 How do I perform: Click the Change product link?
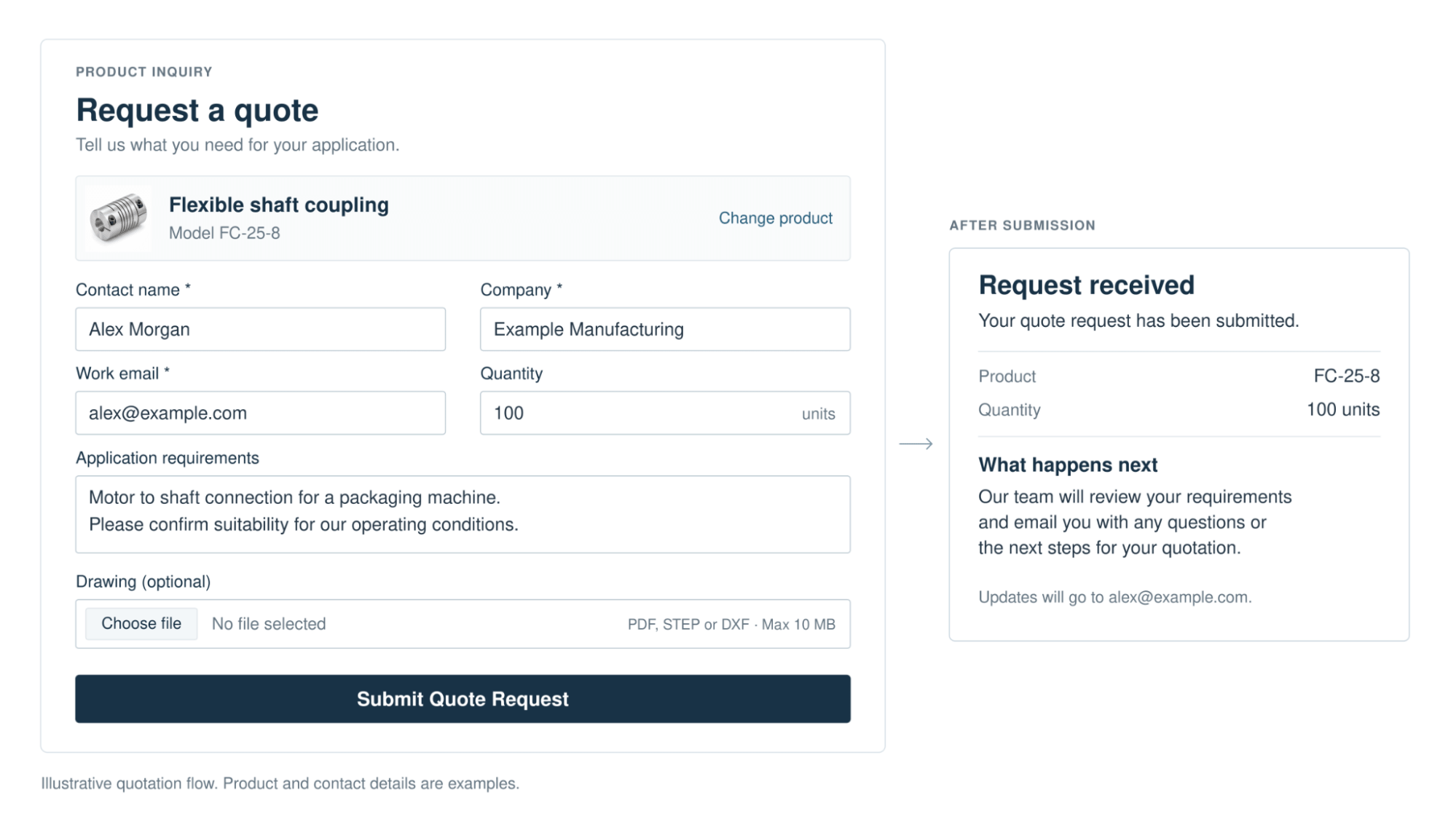775,218
